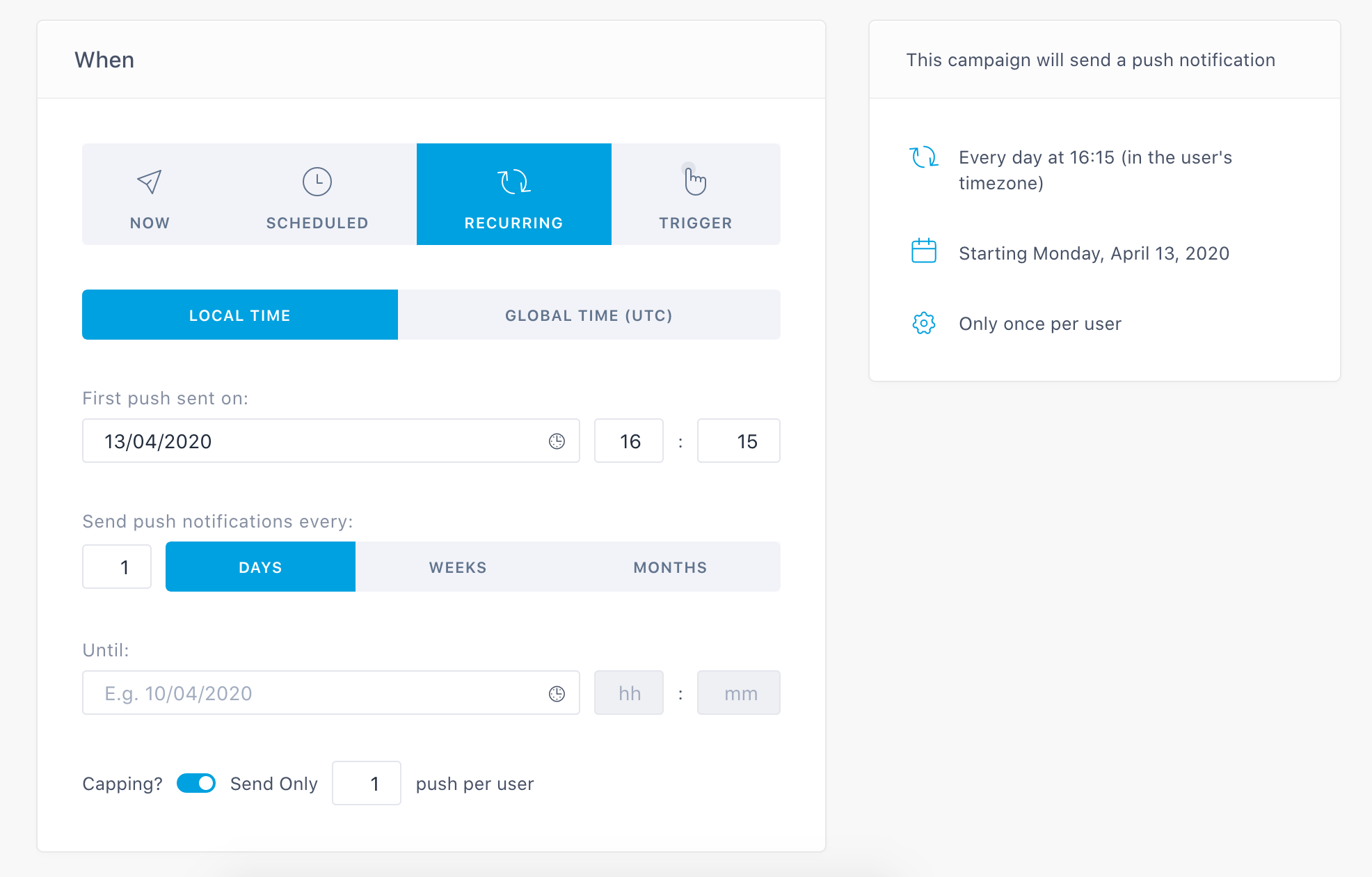Screen dimensions: 1372x877
Task: Click recurring icon in campaign summary
Action: coord(924,157)
